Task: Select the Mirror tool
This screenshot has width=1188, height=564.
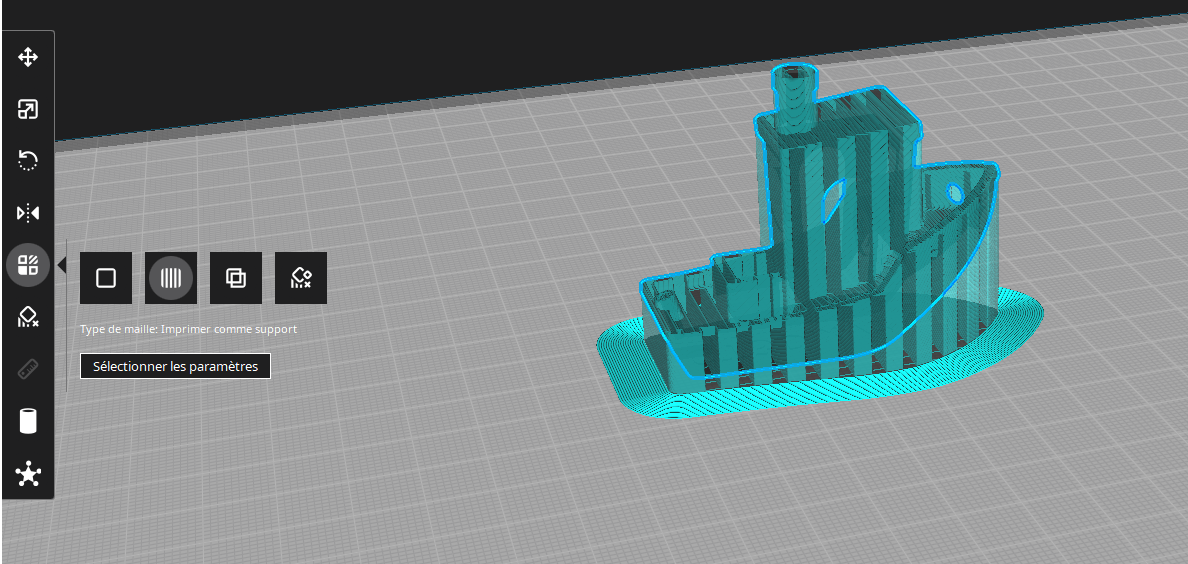Action: [28, 214]
